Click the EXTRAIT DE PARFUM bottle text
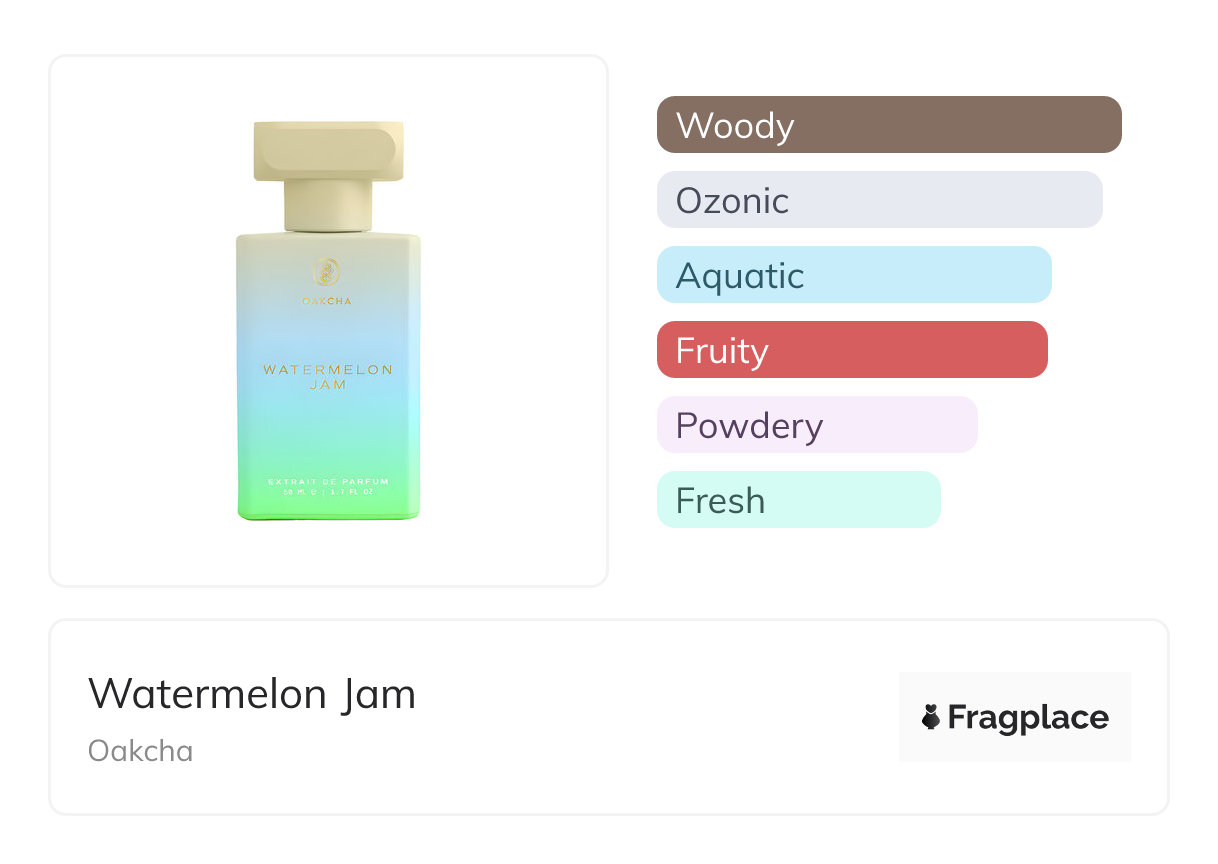The width and height of the screenshot is (1218, 864). pyautogui.click(x=328, y=482)
